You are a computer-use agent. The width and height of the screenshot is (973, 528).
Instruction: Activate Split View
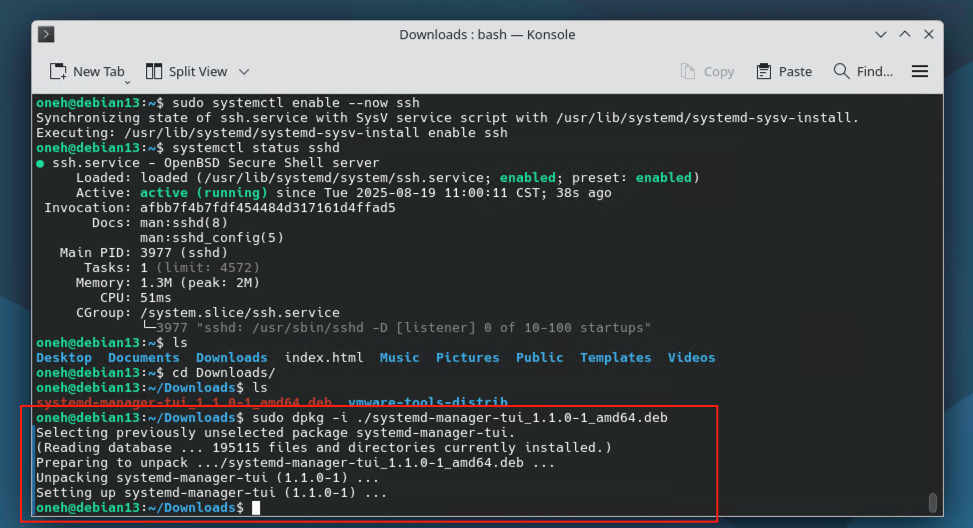point(187,71)
